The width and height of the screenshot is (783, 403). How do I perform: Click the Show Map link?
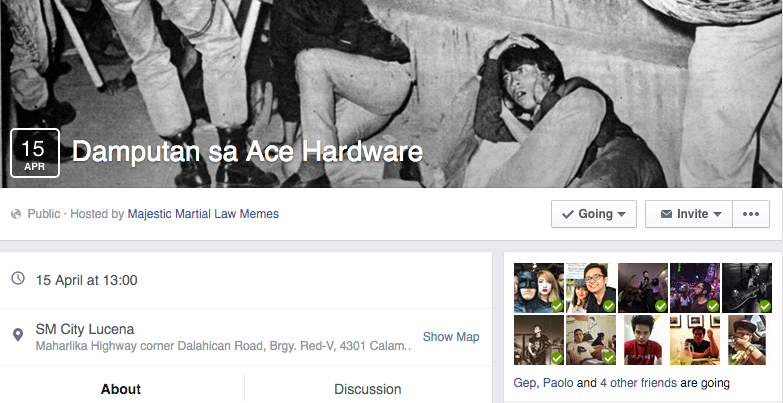coord(451,337)
